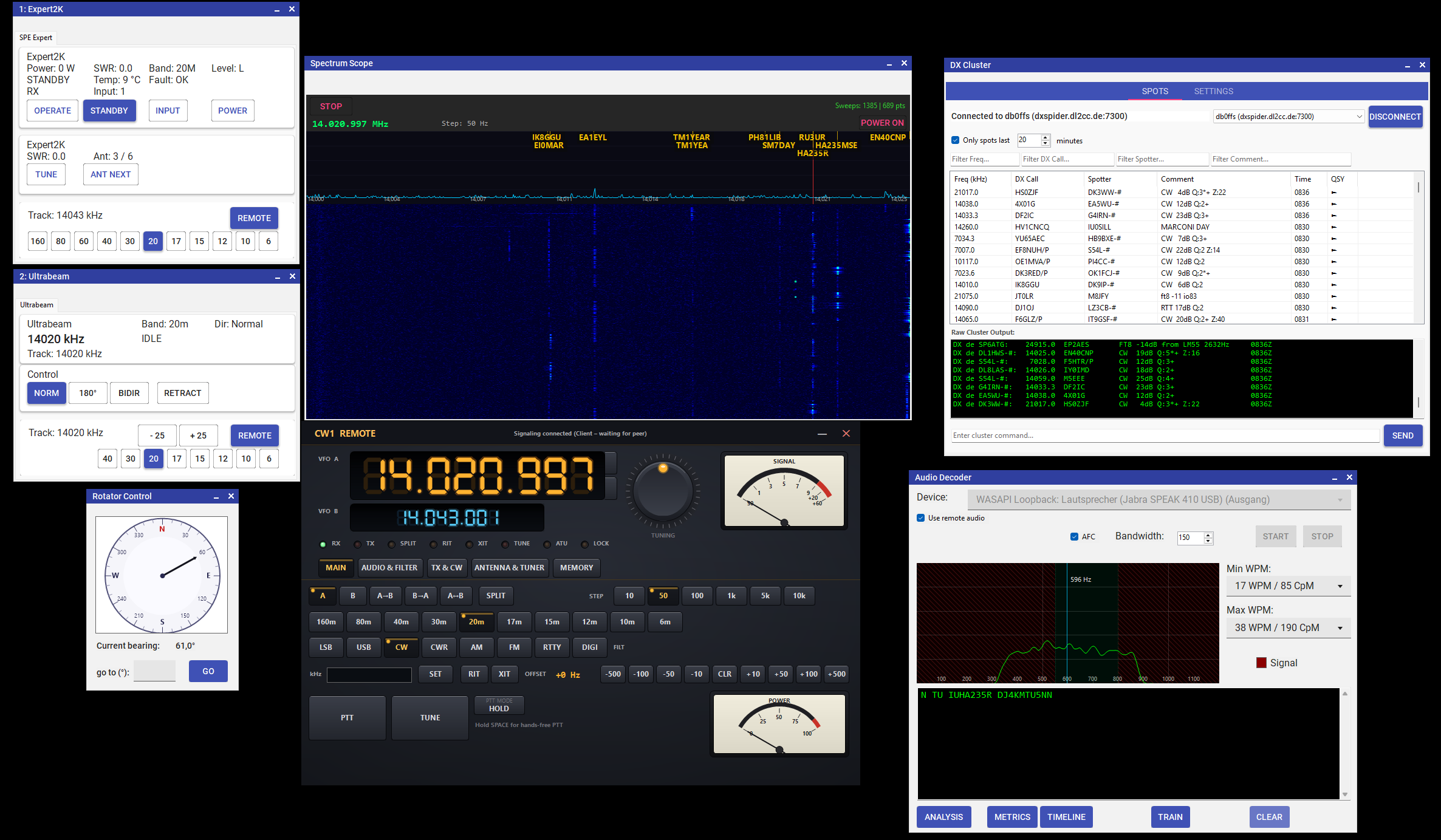
Task: Increase spots minutes stepper
Action: pyautogui.click(x=1046, y=137)
